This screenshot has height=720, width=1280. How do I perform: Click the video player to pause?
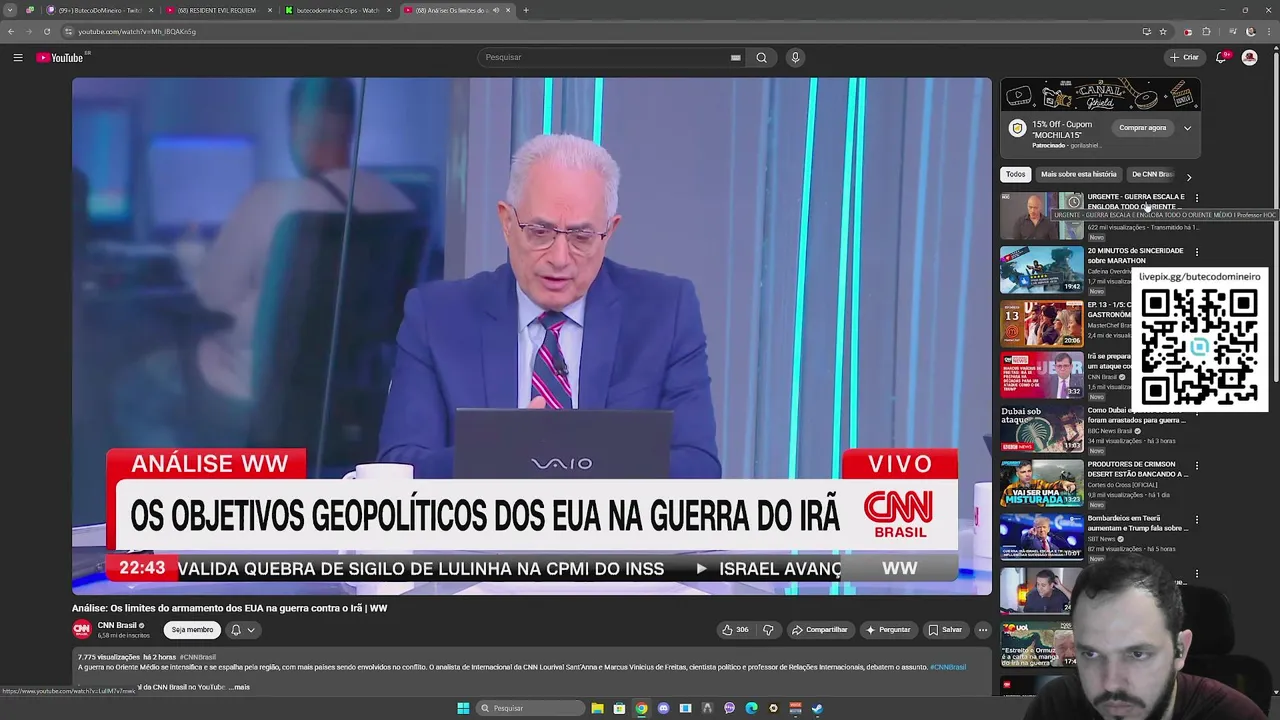click(x=532, y=336)
